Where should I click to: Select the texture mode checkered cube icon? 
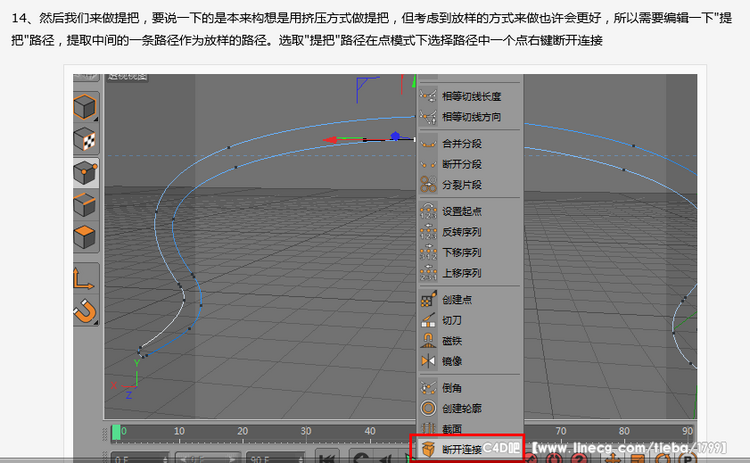tap(85, 140)
